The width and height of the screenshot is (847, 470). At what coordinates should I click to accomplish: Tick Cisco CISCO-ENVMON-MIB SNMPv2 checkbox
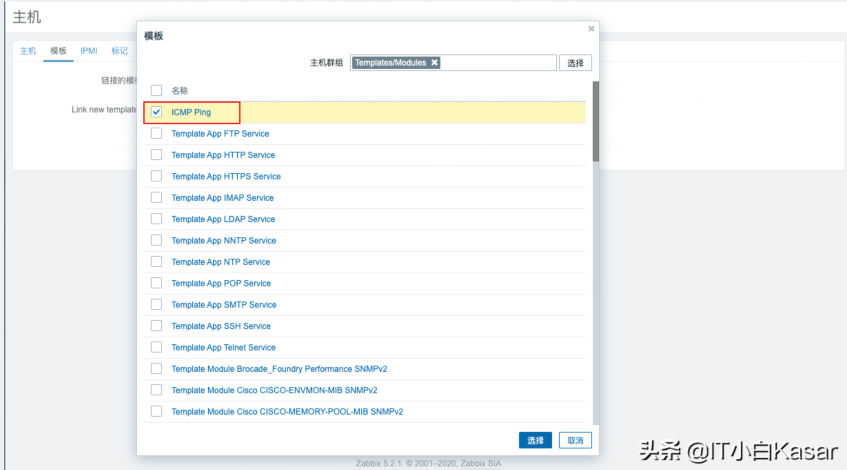[156, 390]
